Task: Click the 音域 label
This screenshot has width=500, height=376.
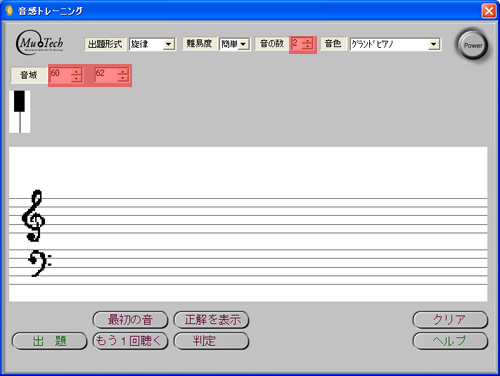Action: [x=29, y=75]
